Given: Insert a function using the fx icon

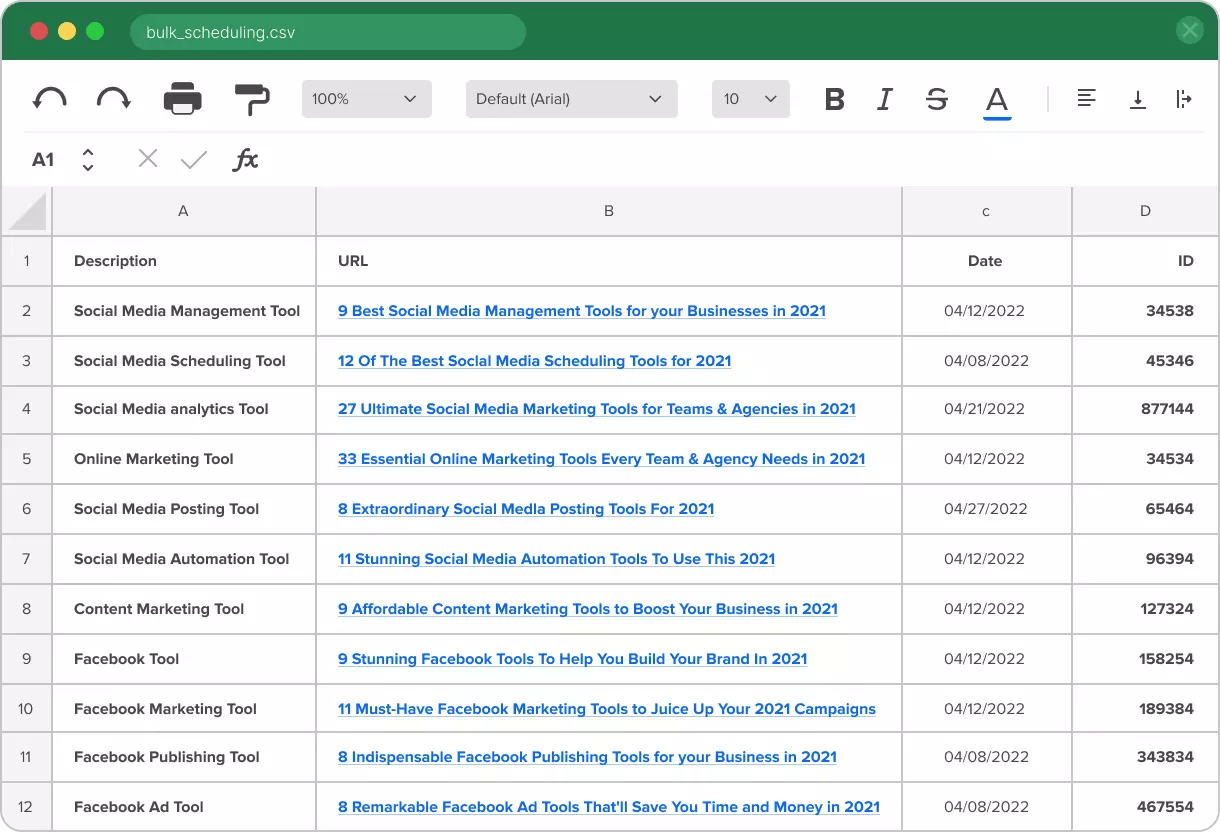Looking at the screenshot, I should click(x=246, y=159).
